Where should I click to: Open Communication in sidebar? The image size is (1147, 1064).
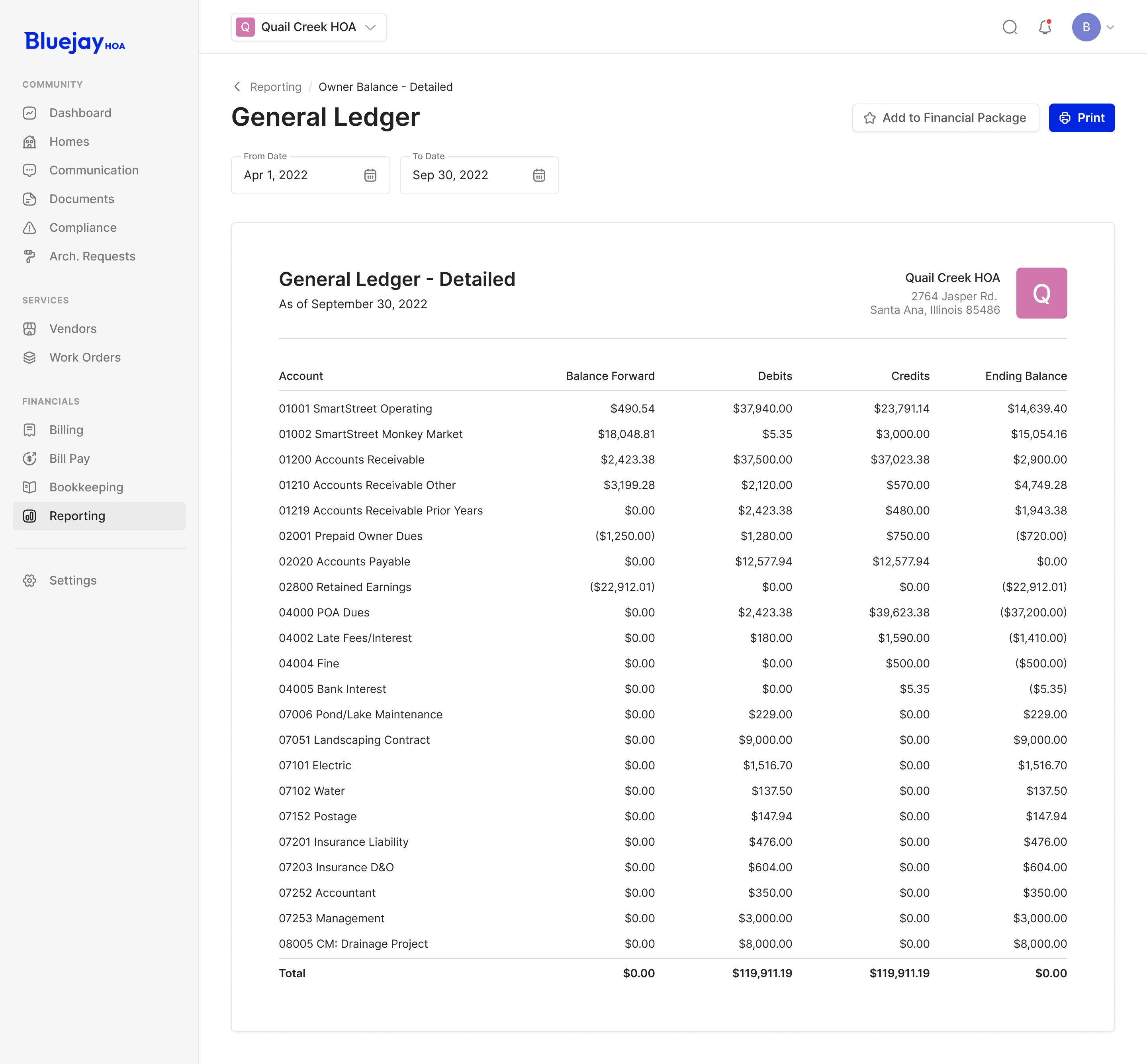(99, 170)
